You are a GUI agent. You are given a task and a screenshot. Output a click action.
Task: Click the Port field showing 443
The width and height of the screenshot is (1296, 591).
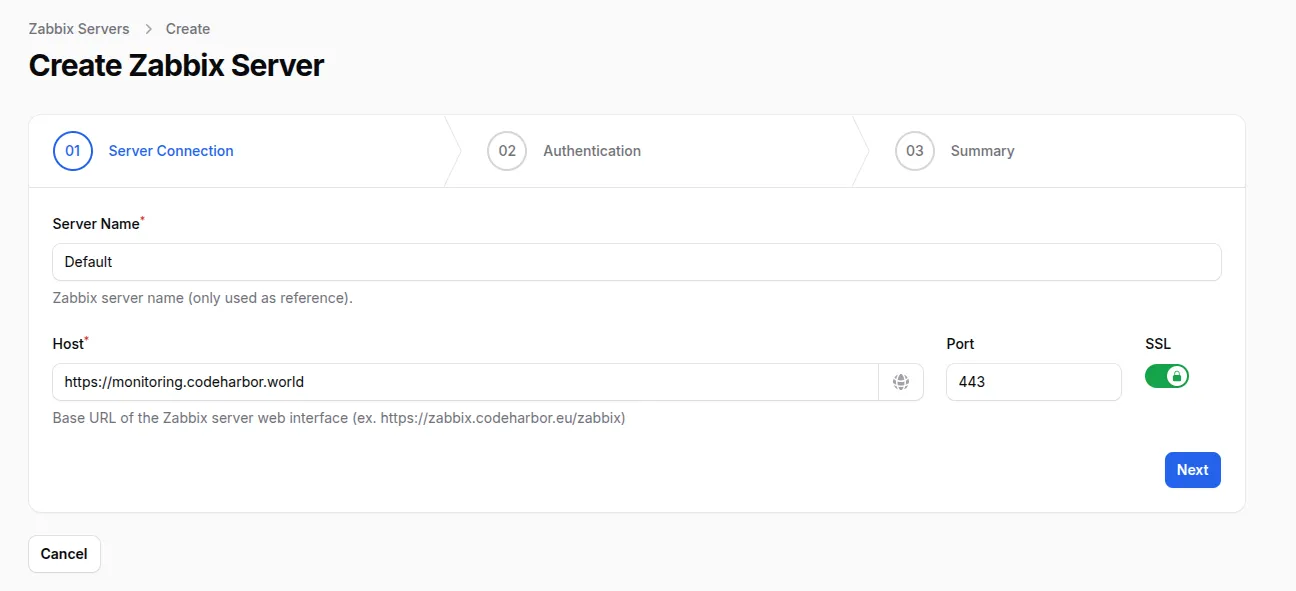(1033, 382)
